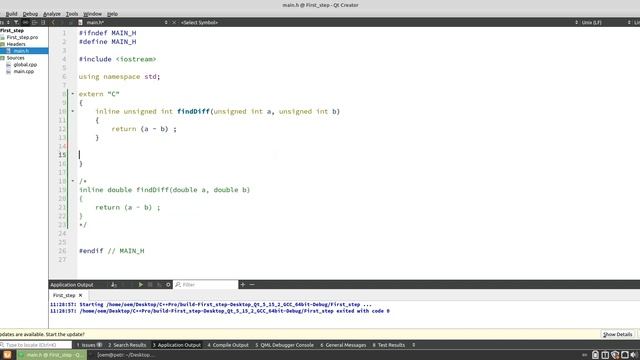This screenshot has width=640, height=360.
Task: Click line number 15 in the gutter
Action: (x=62, y=155)
